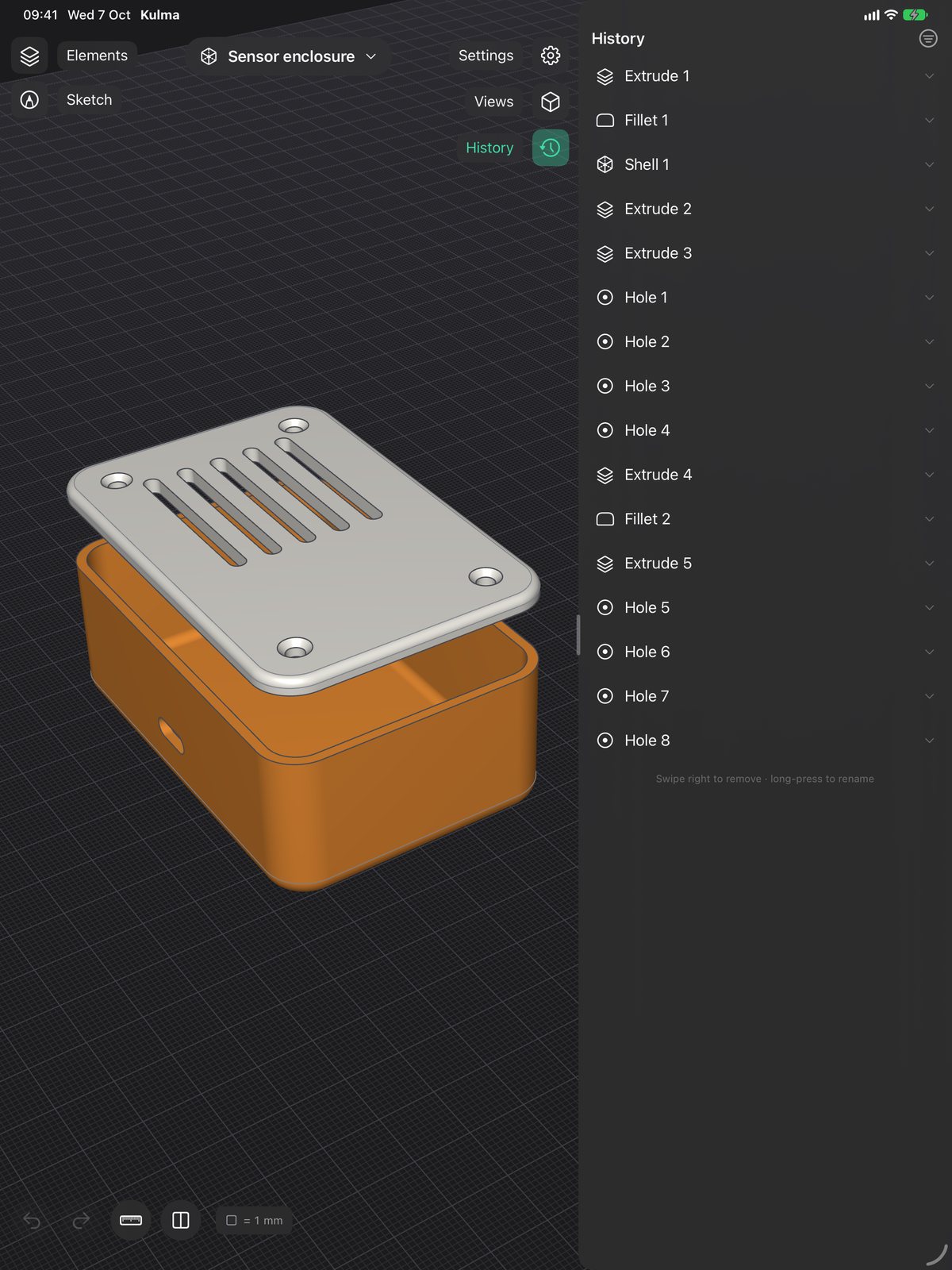The width and height of the screenshot is (952, 1270).
Task: Select the Hole 2 history step
Action: 765,342
